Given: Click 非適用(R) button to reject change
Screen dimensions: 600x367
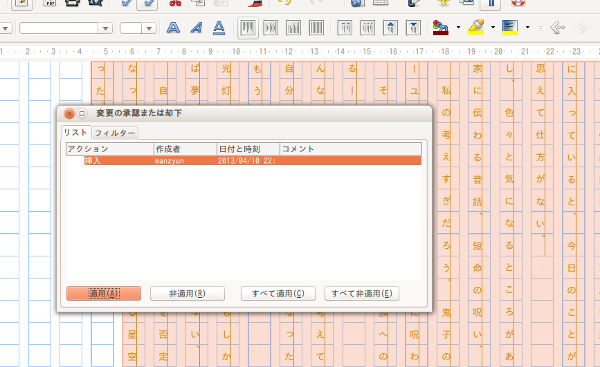Looking at the screenshot, I should coord(187,294).
